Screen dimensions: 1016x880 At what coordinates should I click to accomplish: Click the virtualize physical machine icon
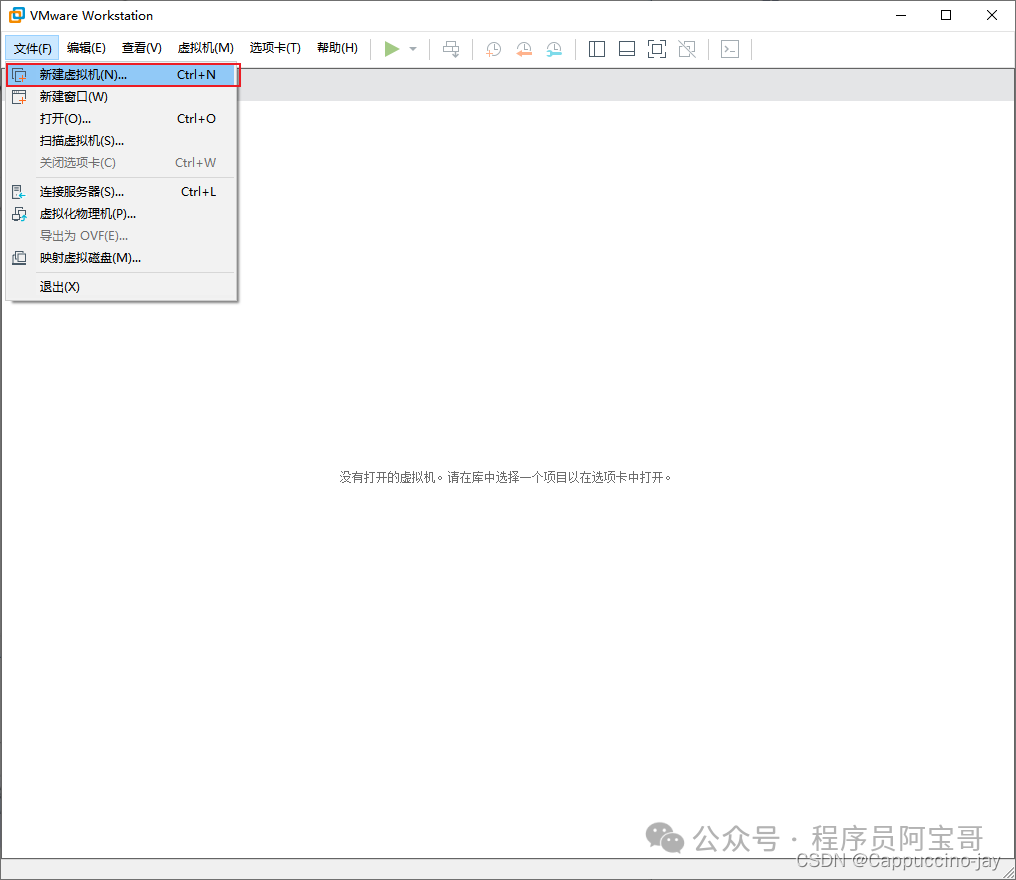(19, 214)
